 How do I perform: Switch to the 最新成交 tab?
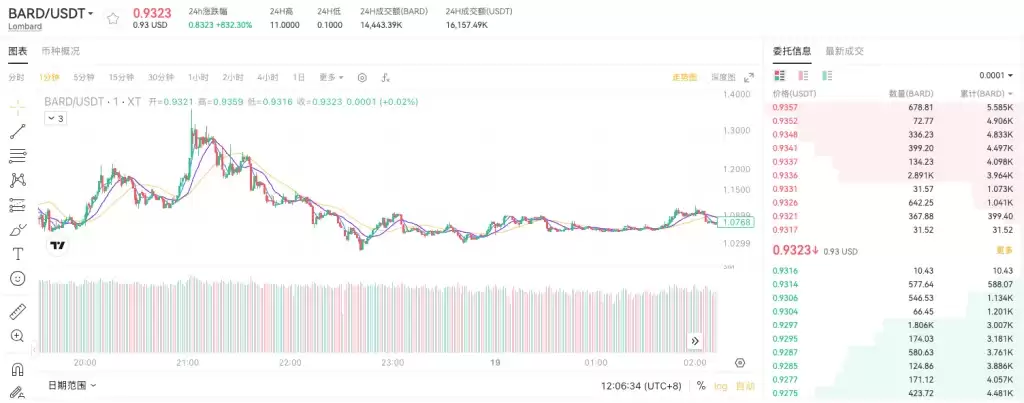click(x=844, y=51)
